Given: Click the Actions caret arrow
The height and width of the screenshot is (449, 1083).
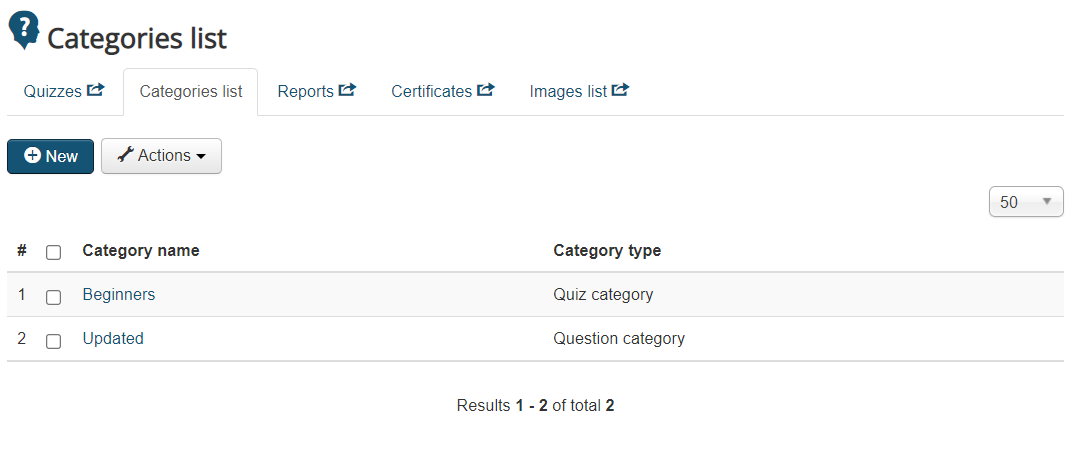Looking at the screenshot, I should point(201,157).
